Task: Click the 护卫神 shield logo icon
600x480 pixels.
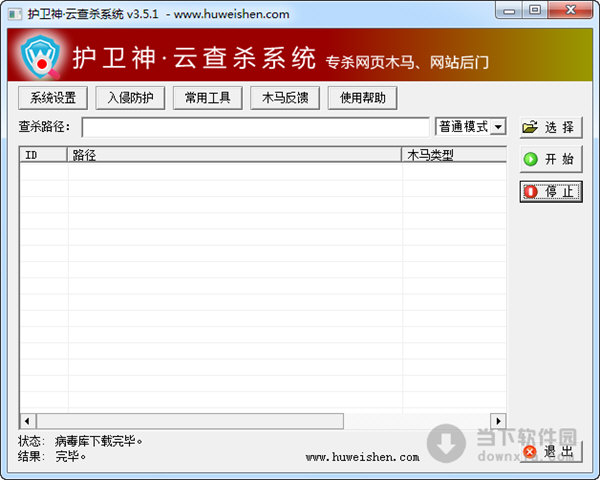Action: click(x=40, y=57)
